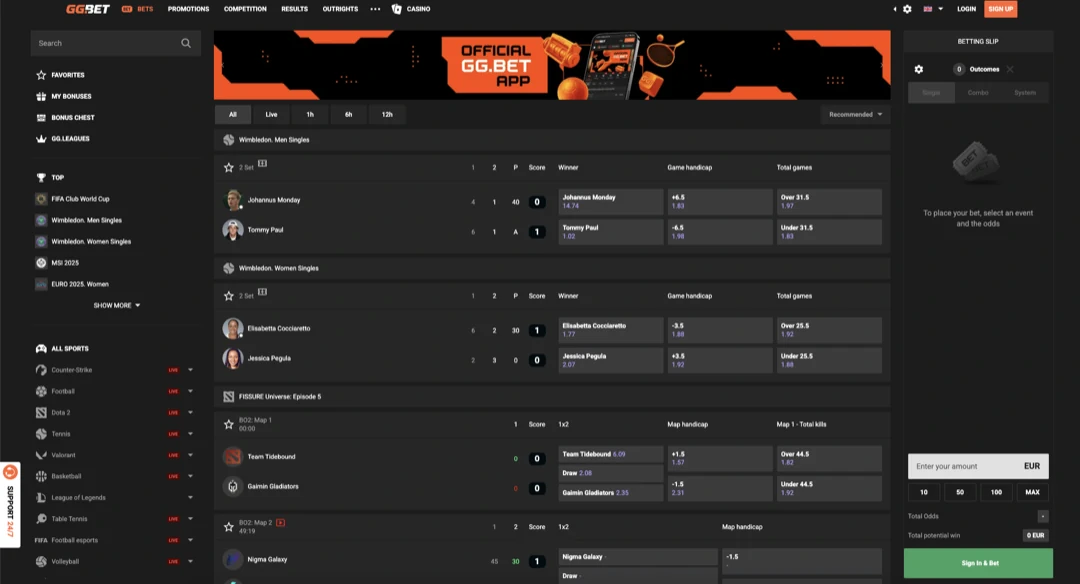Click Sign In & Bet button
This screenshot has width=1080, height=584.
[x=978, y=563]
